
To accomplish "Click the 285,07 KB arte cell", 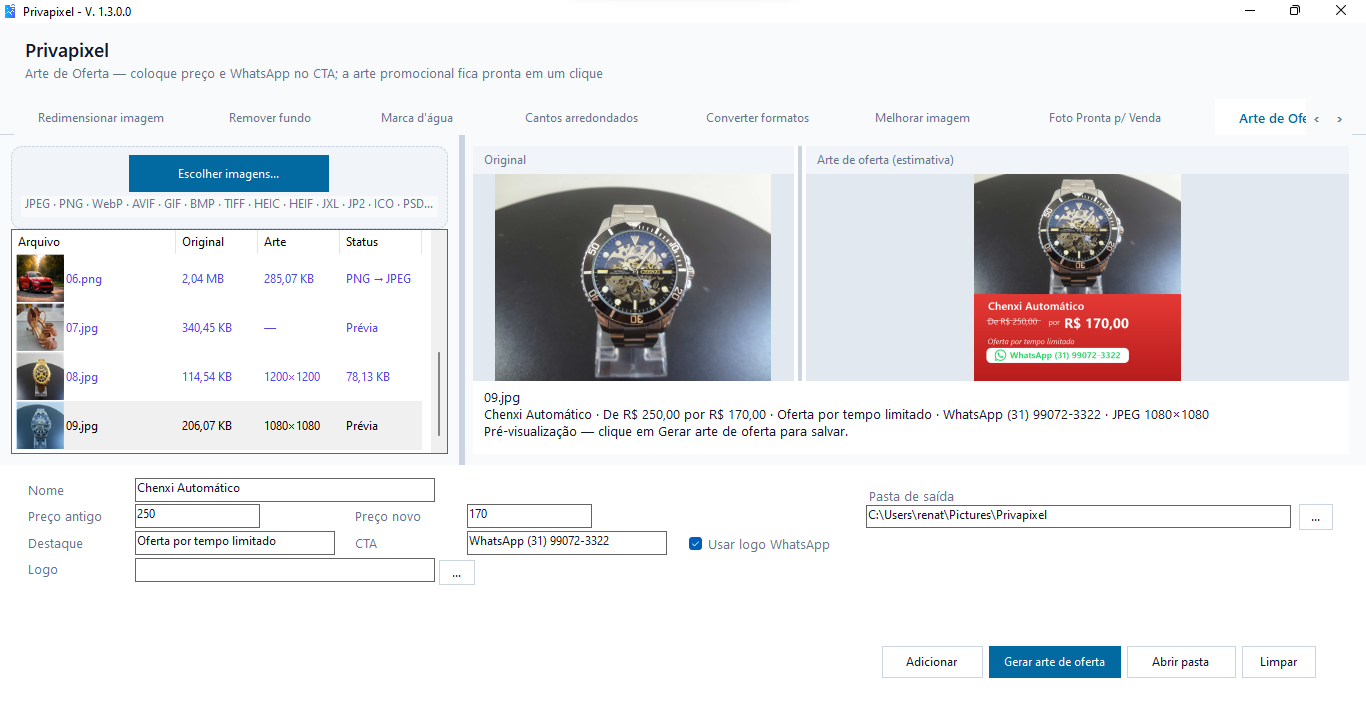I will click(289, 279).
